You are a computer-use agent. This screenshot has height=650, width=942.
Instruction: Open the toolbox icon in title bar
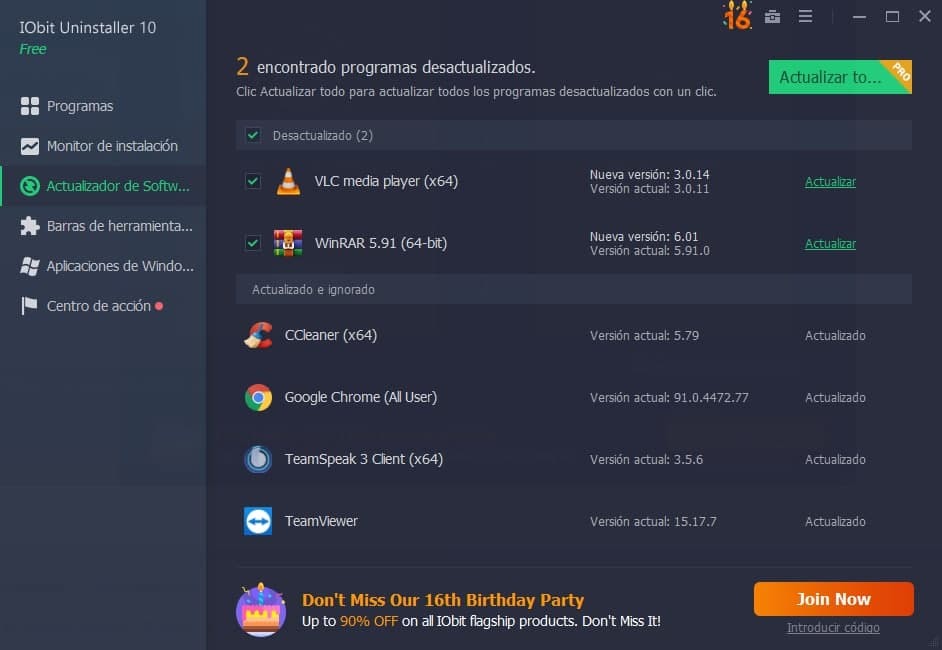click(x=773, y=17)
